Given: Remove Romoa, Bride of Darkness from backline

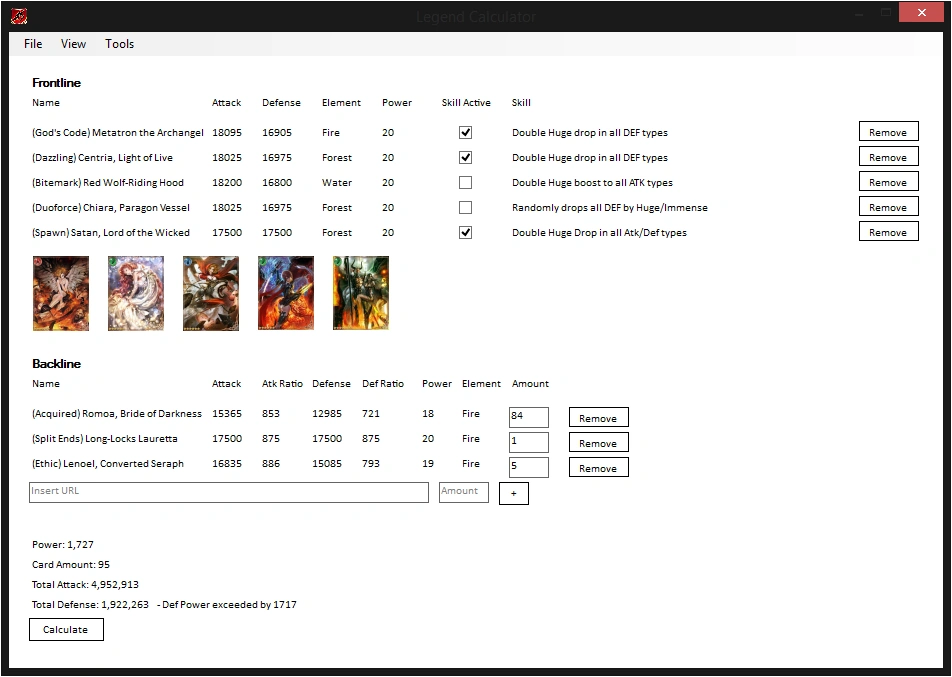Looking at the screenshot, I should click(598, 416).
